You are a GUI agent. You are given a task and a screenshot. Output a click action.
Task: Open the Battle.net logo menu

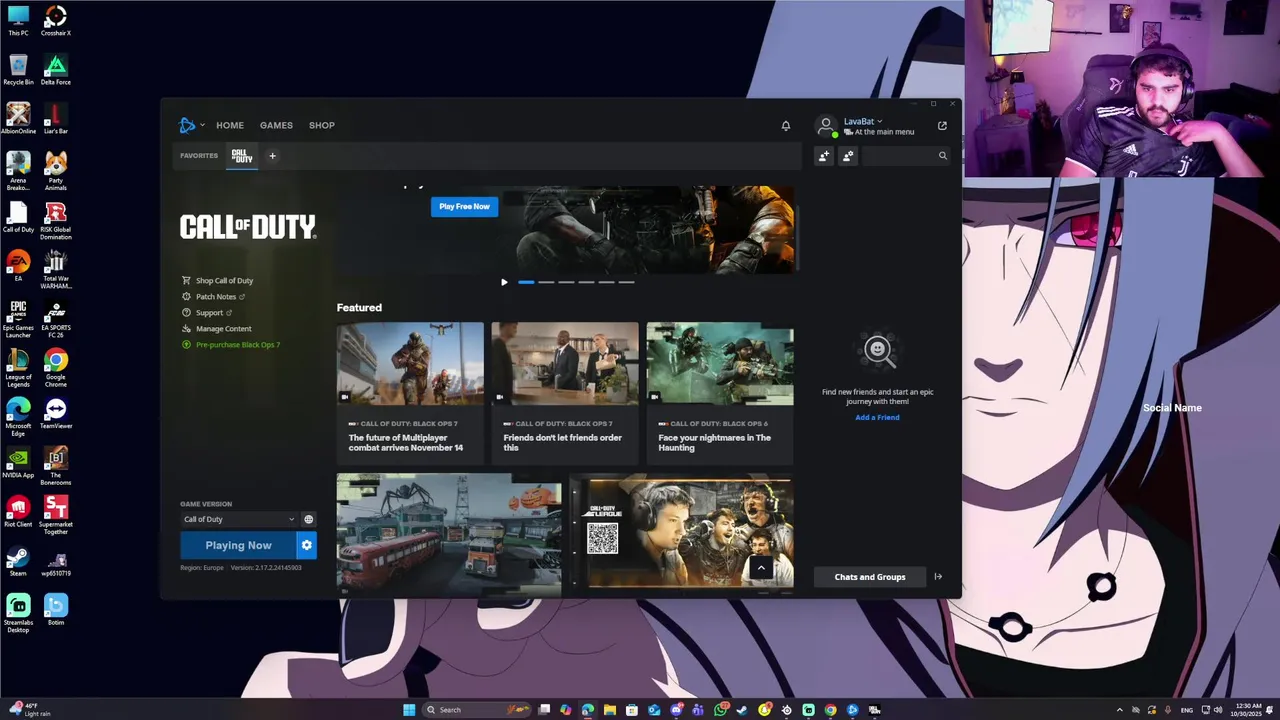(187, 125)
